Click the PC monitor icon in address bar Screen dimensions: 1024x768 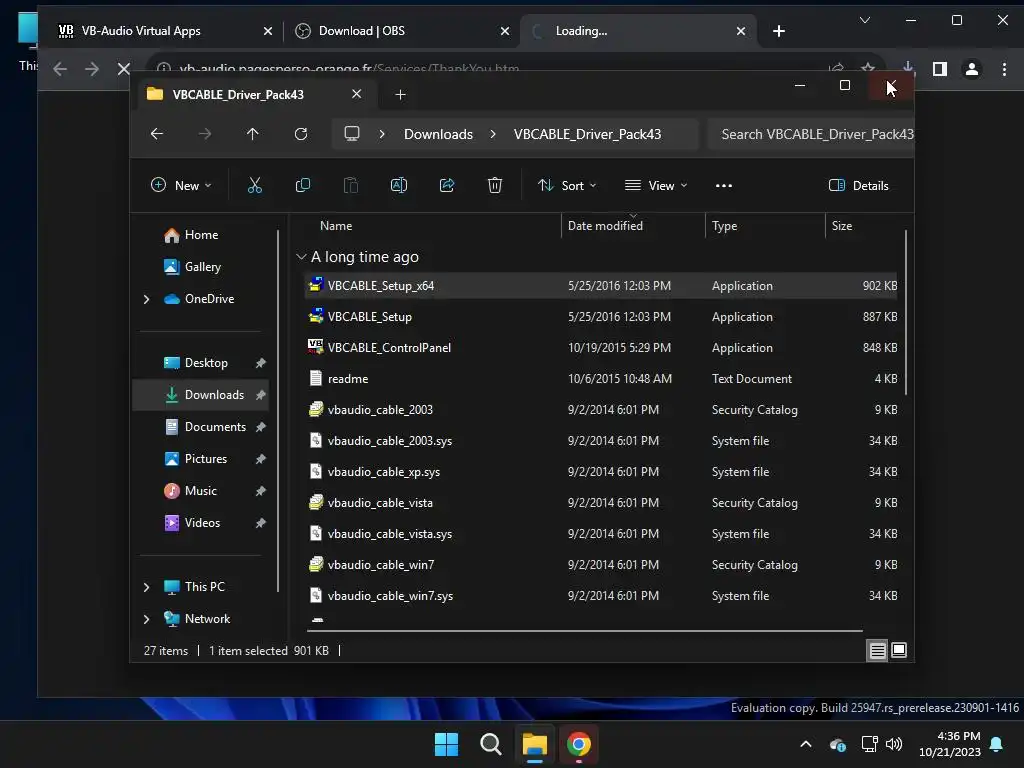coord(352,134)
